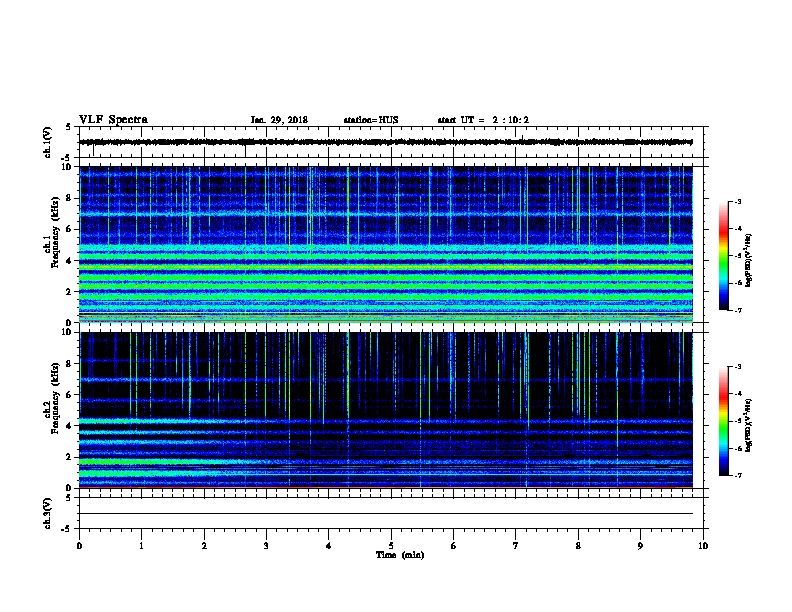
Task: Click the "start UT = 2:10:2" header text
Action: [483, 120]
